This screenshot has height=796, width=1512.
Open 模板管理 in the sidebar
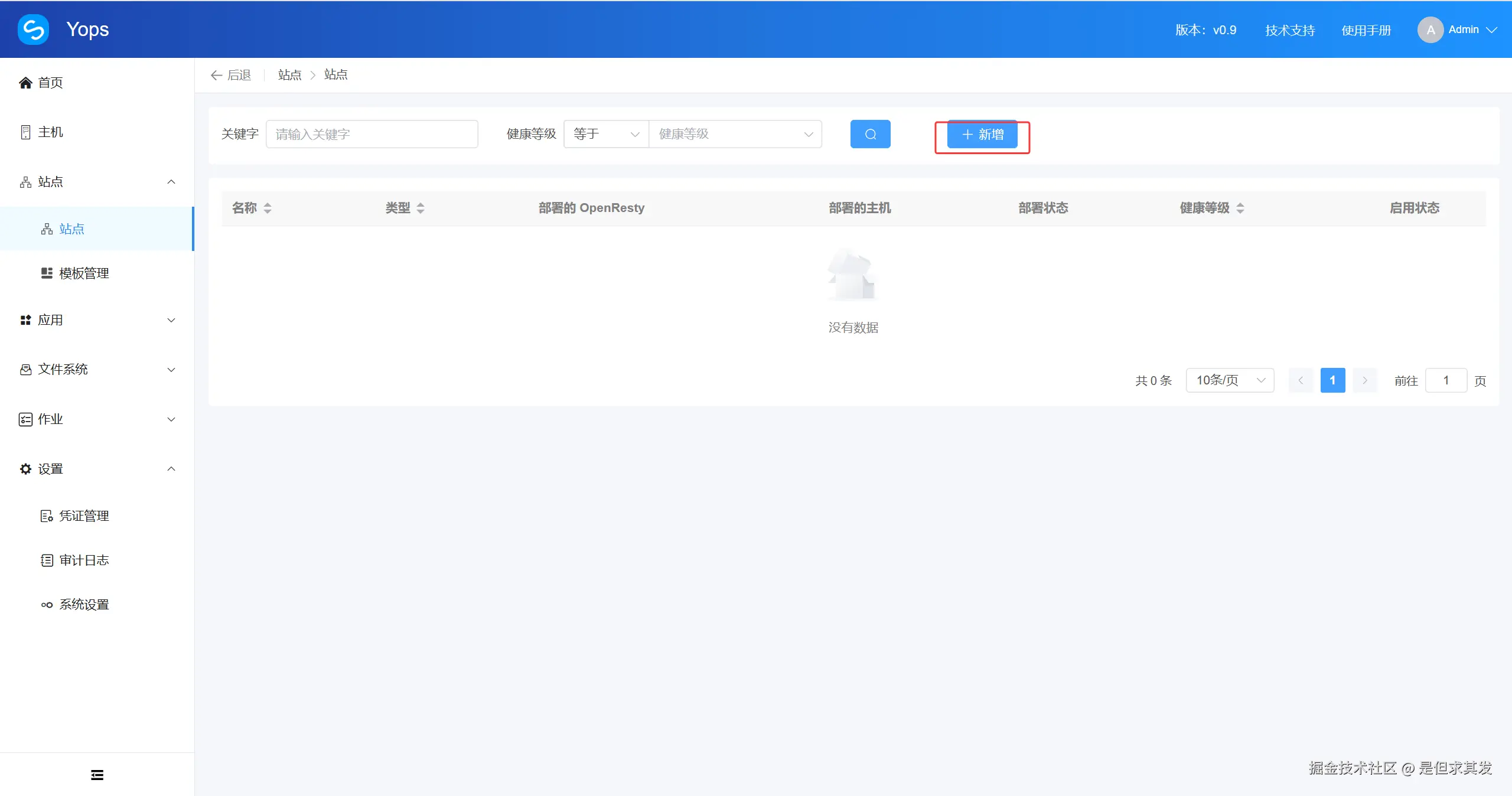(x=84, y=273)
